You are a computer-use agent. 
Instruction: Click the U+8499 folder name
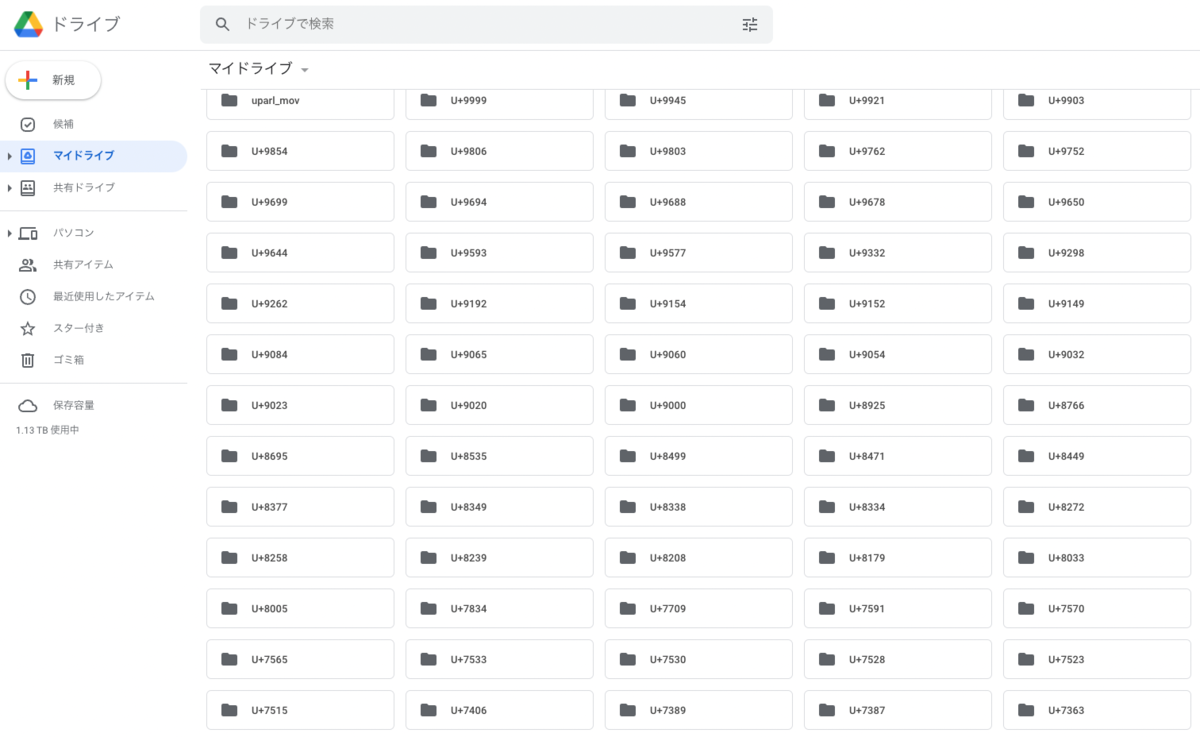point(668,457)
